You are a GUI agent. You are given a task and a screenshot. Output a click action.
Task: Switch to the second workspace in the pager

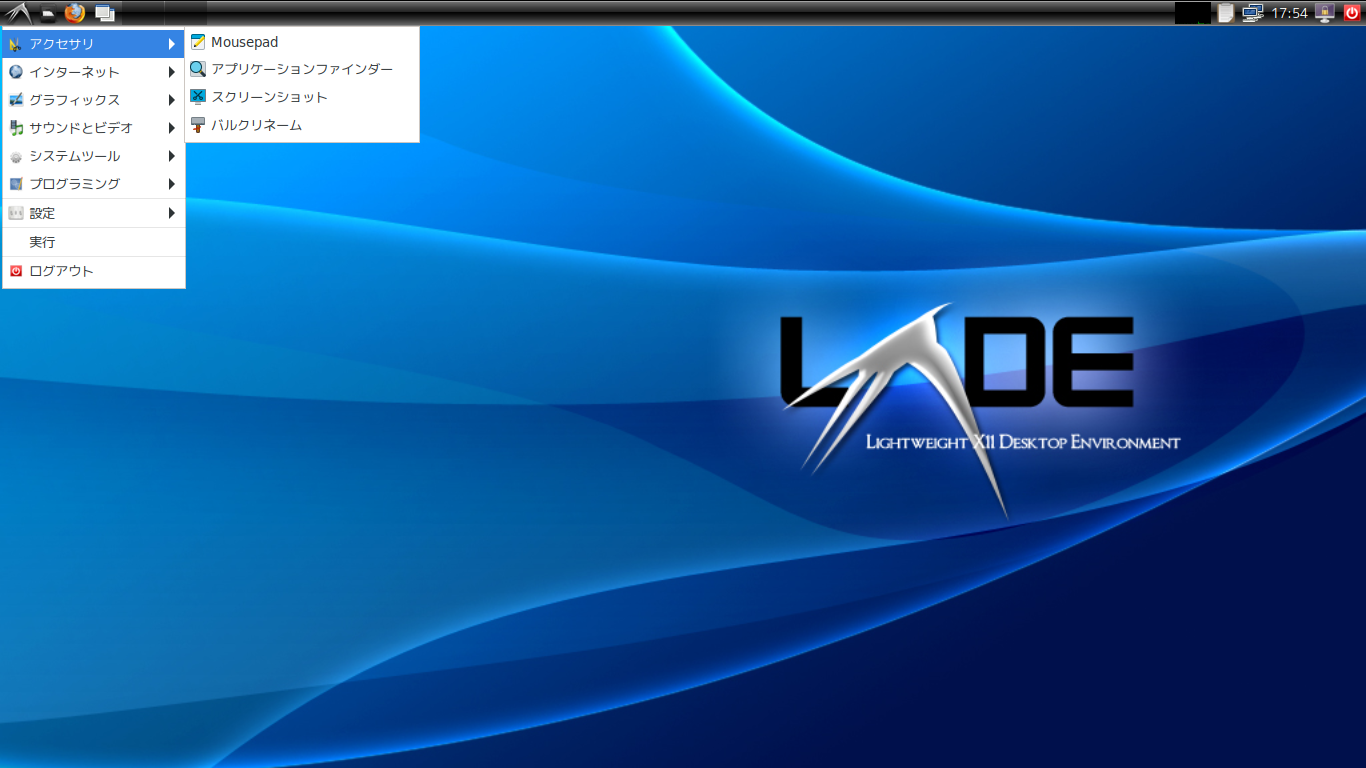pos(186,13)
